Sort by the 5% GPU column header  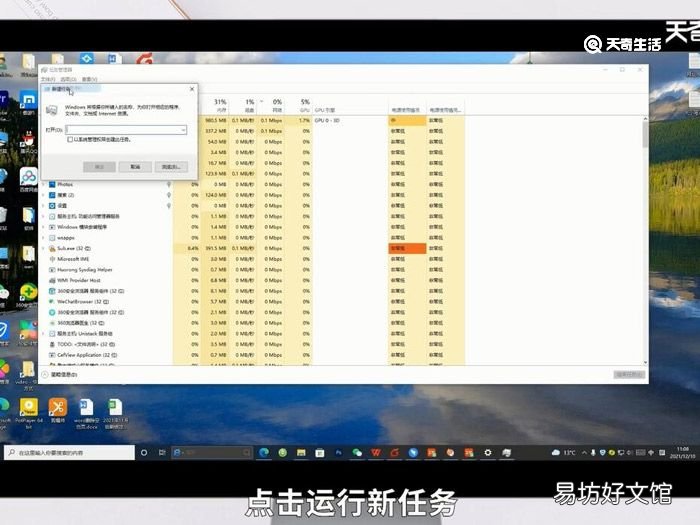click(x=299, y=105)
